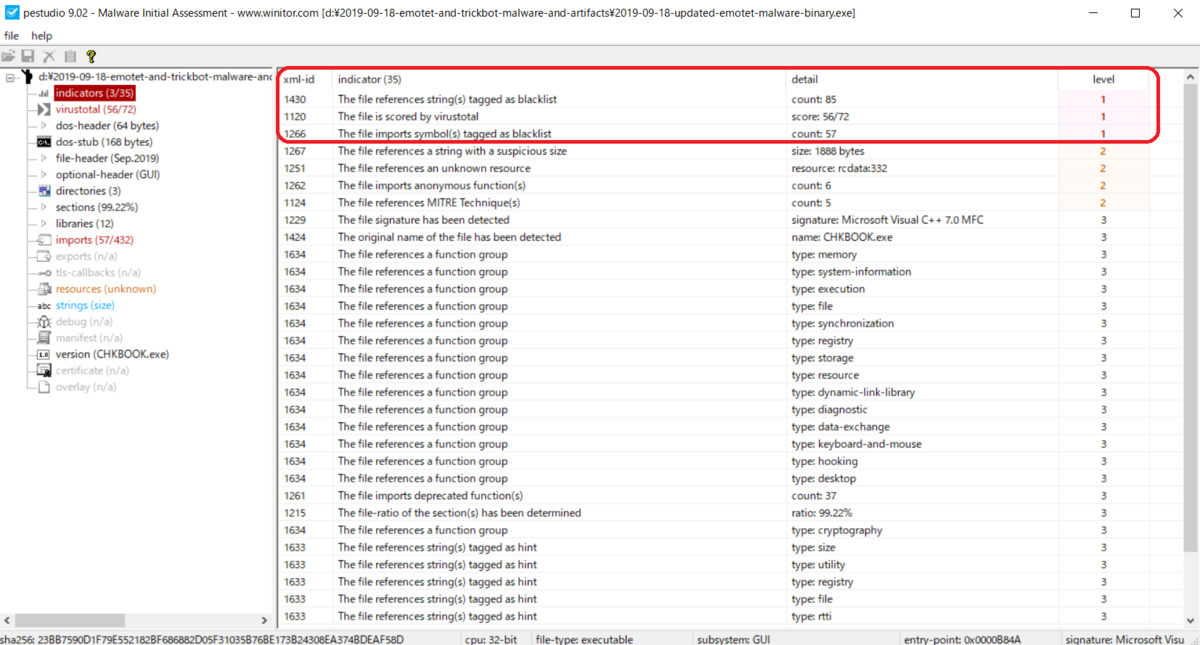Open the file menu
Image resolution: width=1200 pixels, height=645 pixels.
(12, 36)
